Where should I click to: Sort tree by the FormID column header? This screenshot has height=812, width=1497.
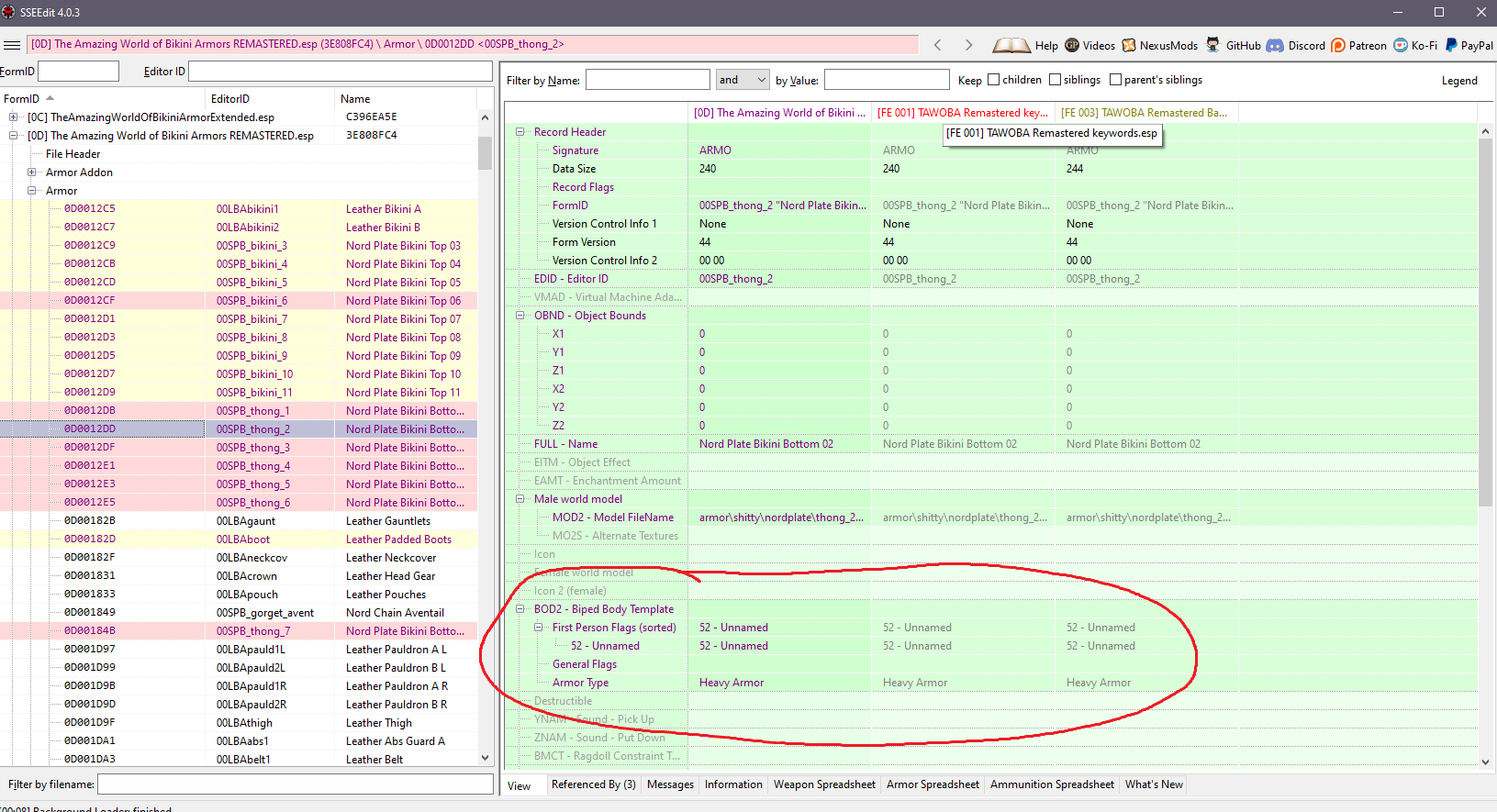pyautogui.click(x=103, y=99)
